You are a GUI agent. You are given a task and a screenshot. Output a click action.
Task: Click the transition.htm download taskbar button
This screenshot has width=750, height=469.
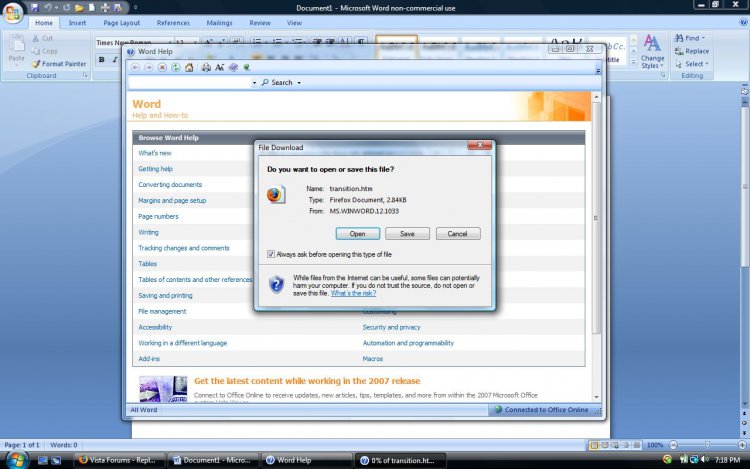point(401,460)
